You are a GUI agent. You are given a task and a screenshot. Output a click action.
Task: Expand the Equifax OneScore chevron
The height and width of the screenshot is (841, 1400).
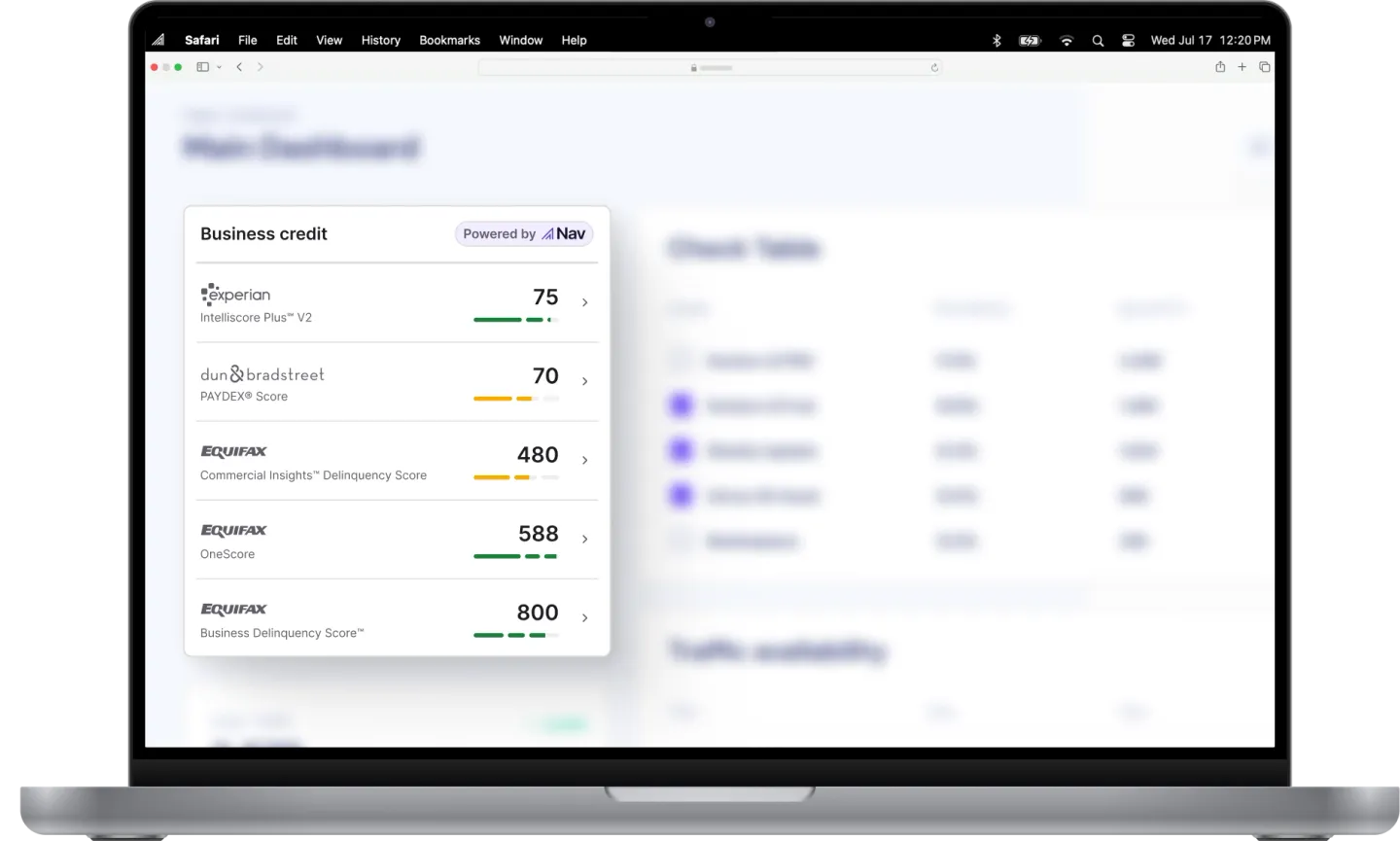(584, 539)
